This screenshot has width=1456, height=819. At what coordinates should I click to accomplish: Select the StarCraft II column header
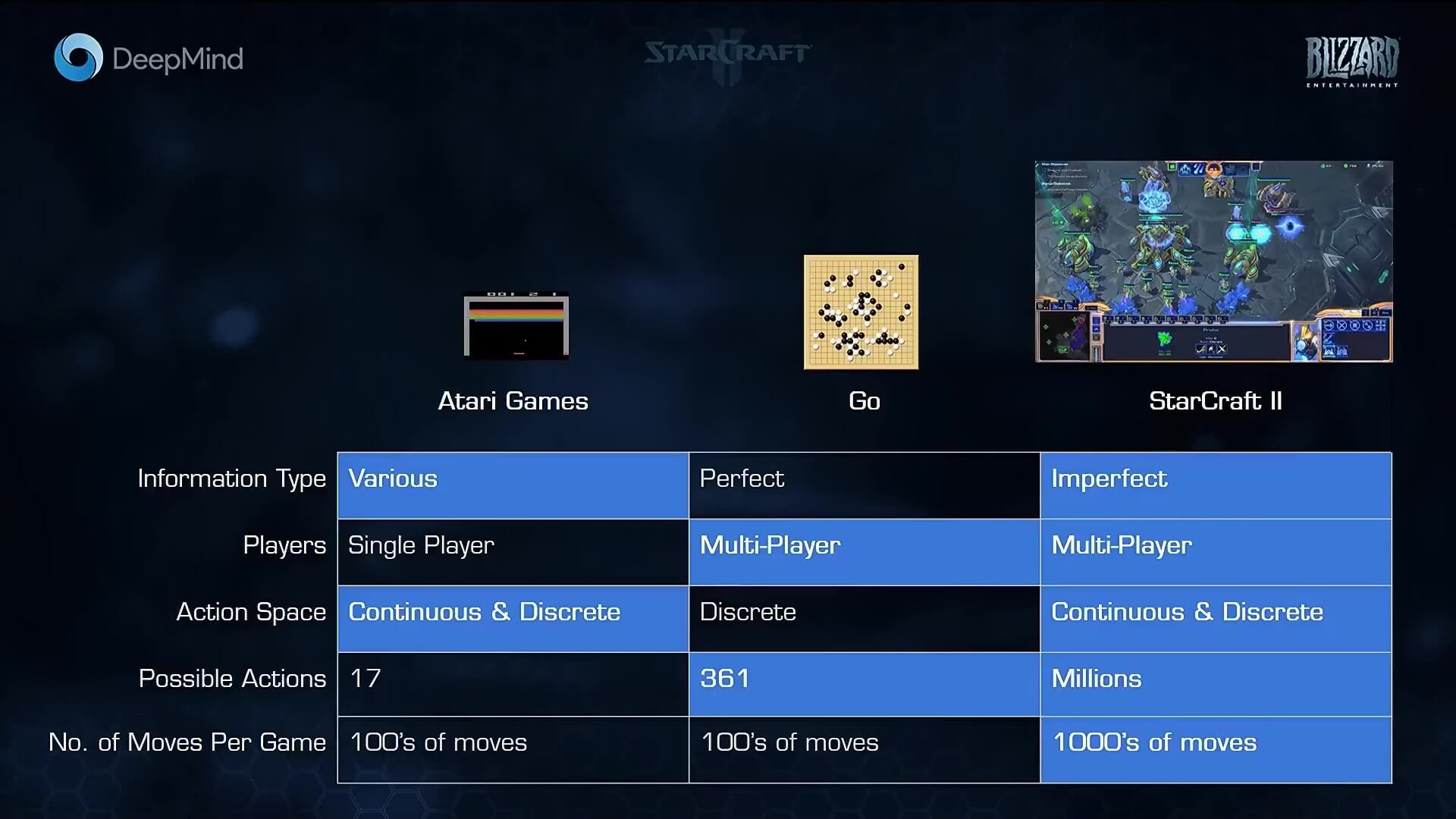1214,399
